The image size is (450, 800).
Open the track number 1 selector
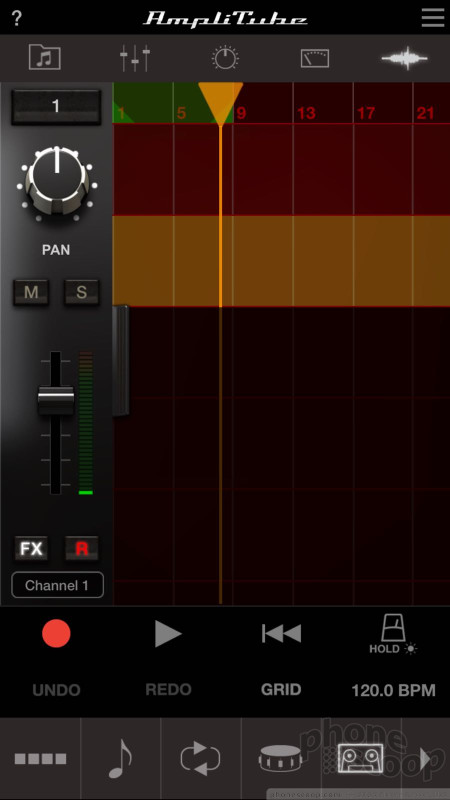[56, 107]
